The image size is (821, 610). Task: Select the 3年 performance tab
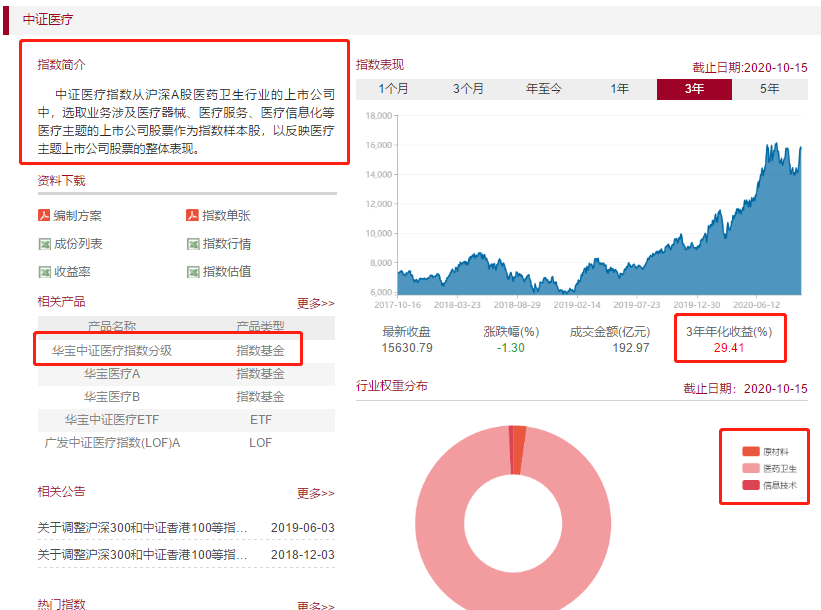[694, 89]
